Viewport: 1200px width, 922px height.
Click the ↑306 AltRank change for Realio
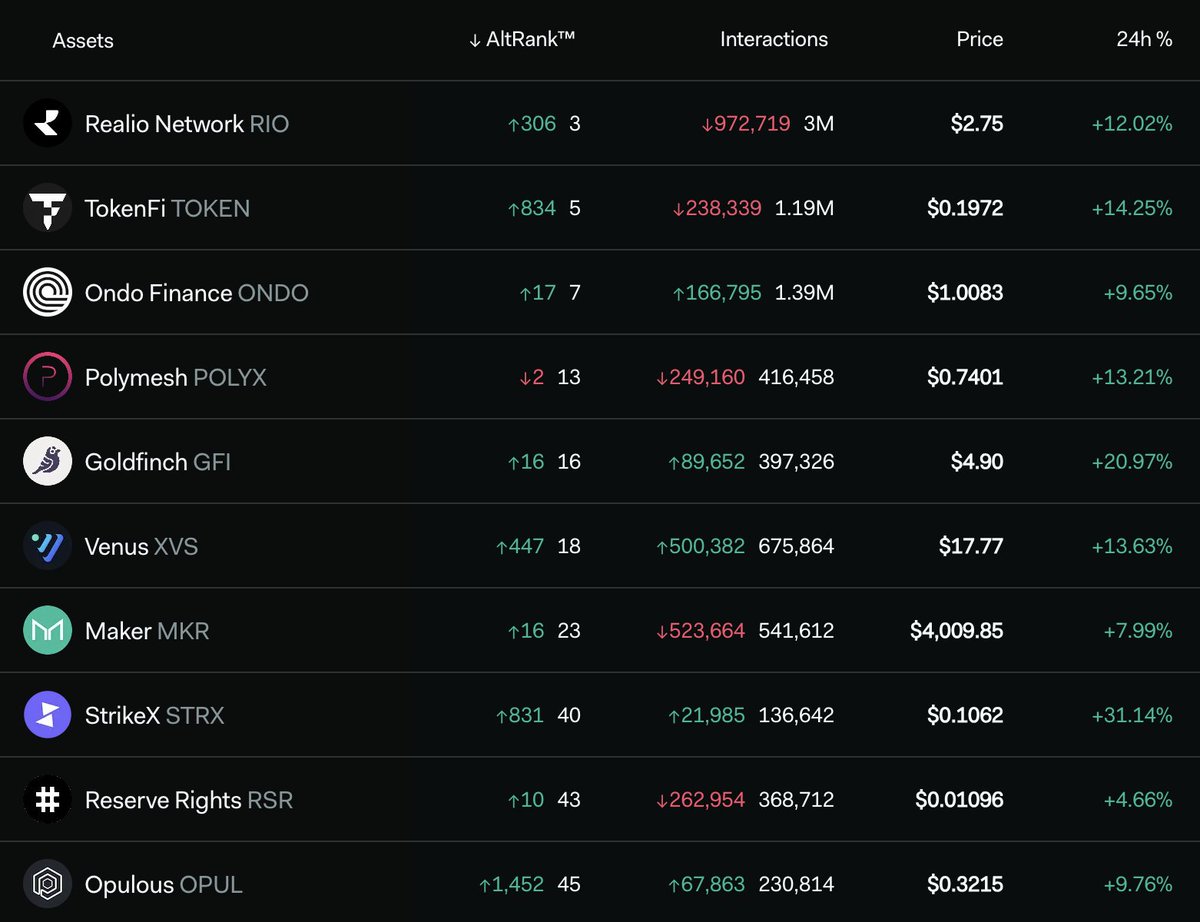pos(532,124)
